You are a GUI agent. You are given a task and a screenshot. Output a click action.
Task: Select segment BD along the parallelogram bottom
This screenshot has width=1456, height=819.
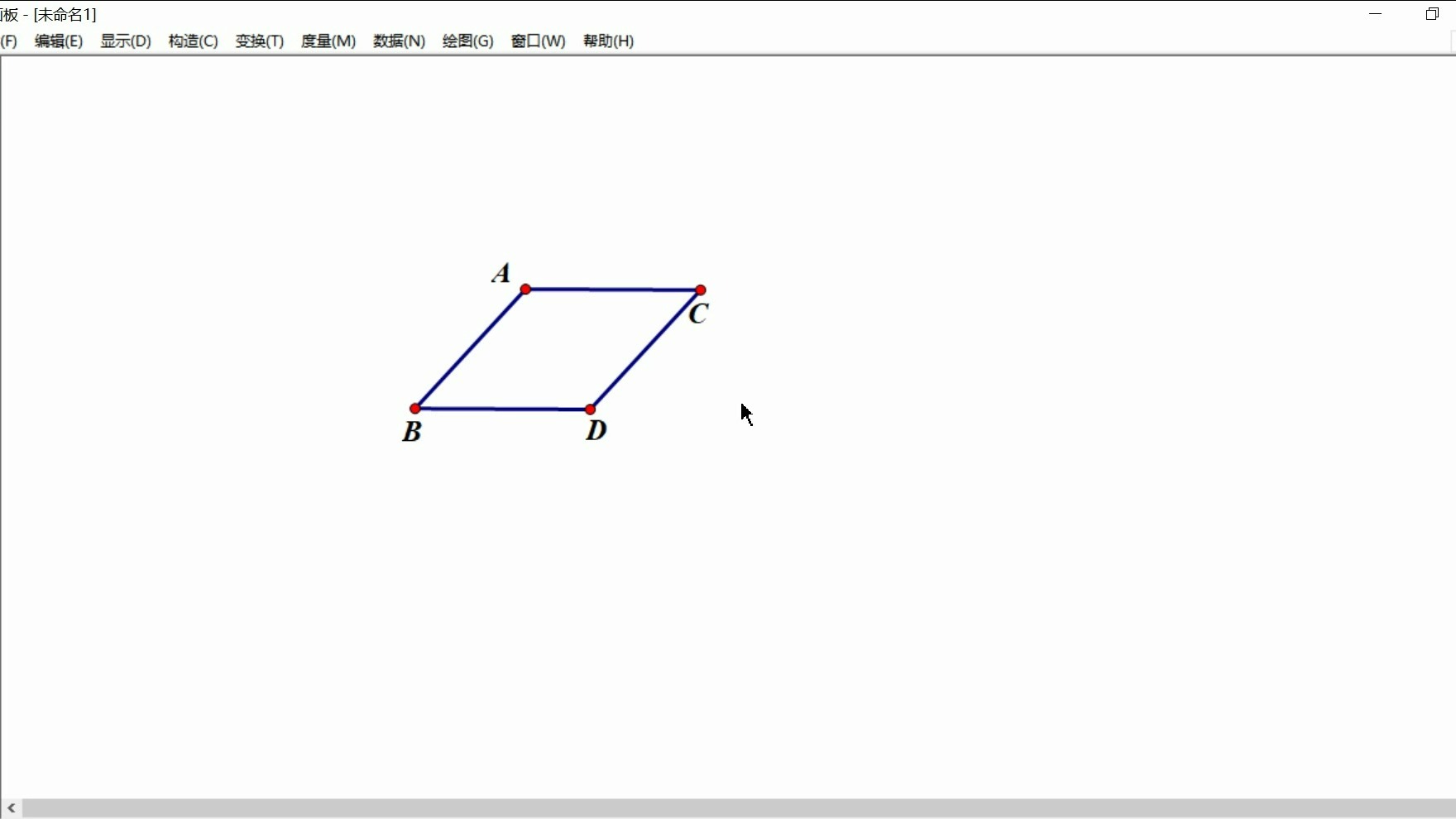pyautogui.click(x=503, y=409)
